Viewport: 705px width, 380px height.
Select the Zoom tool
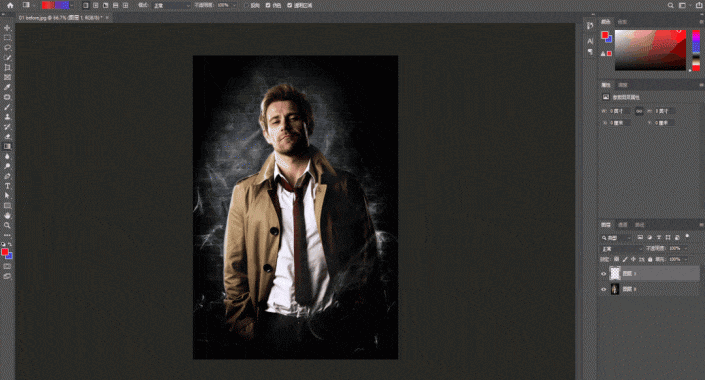7,226
